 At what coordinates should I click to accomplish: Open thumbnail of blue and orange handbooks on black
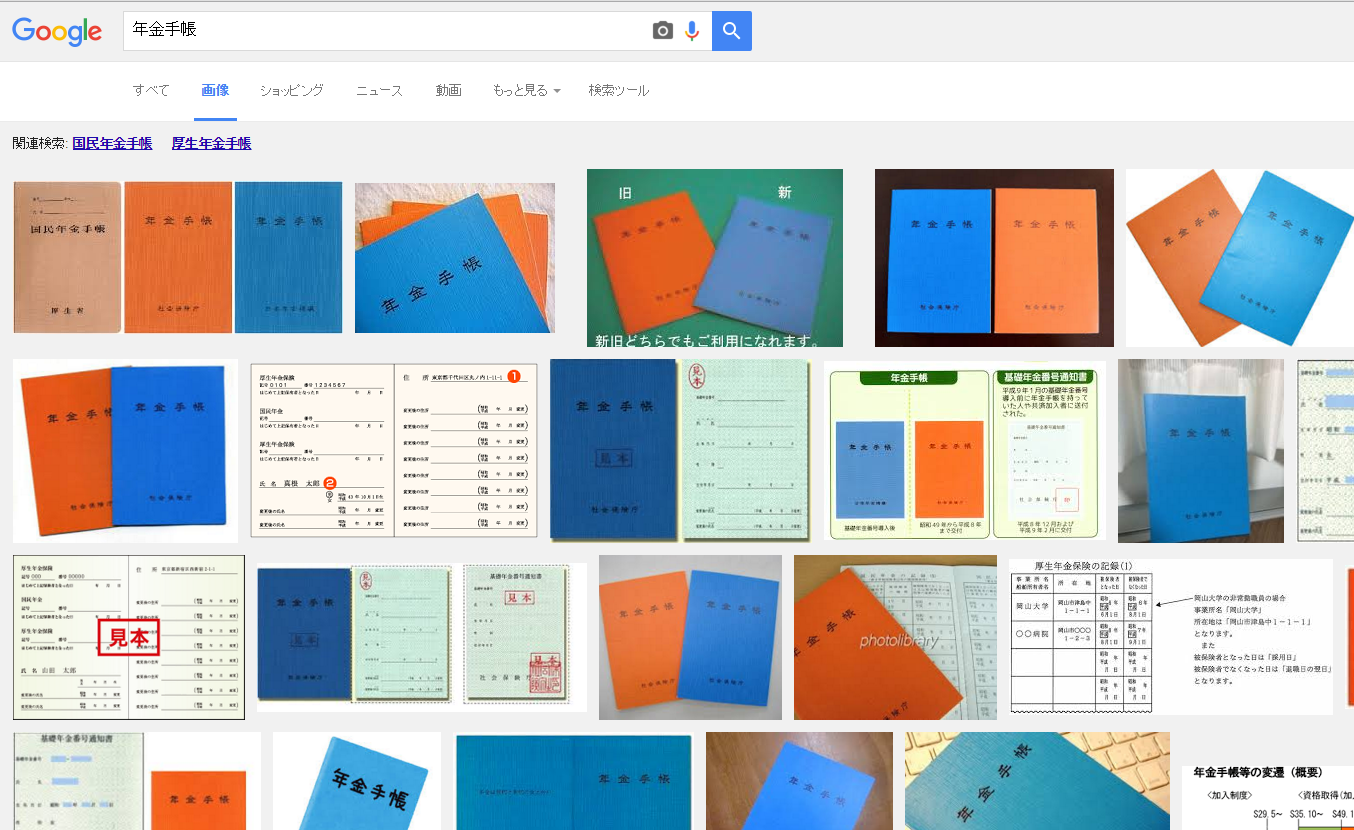coord(994,258)
